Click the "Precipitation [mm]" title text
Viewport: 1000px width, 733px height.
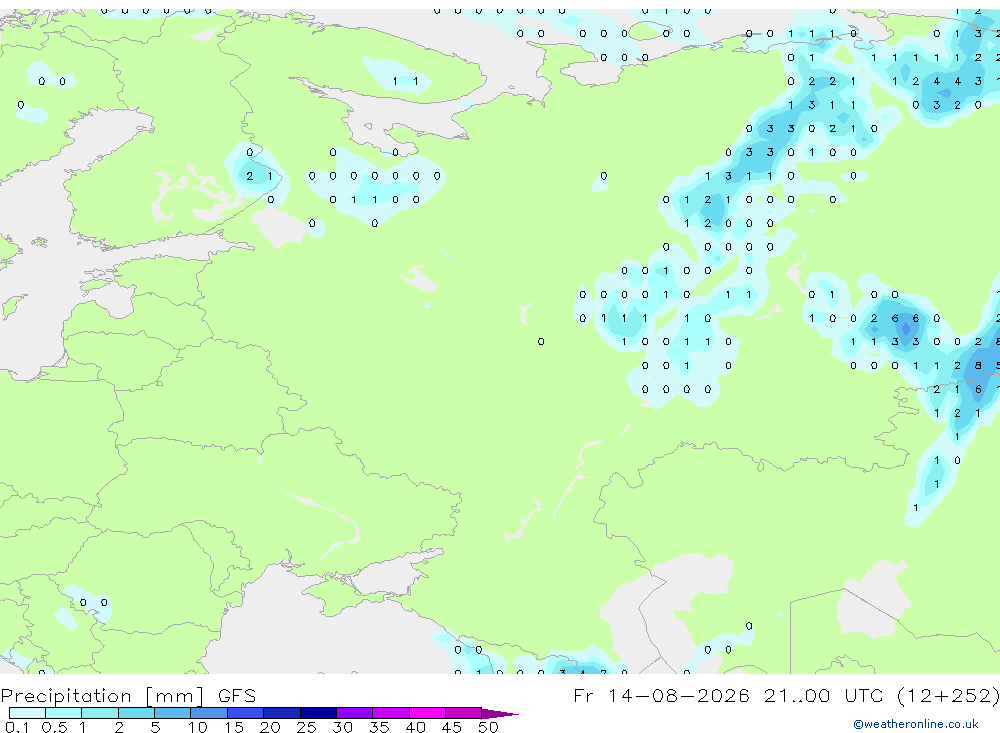(103, 696)
